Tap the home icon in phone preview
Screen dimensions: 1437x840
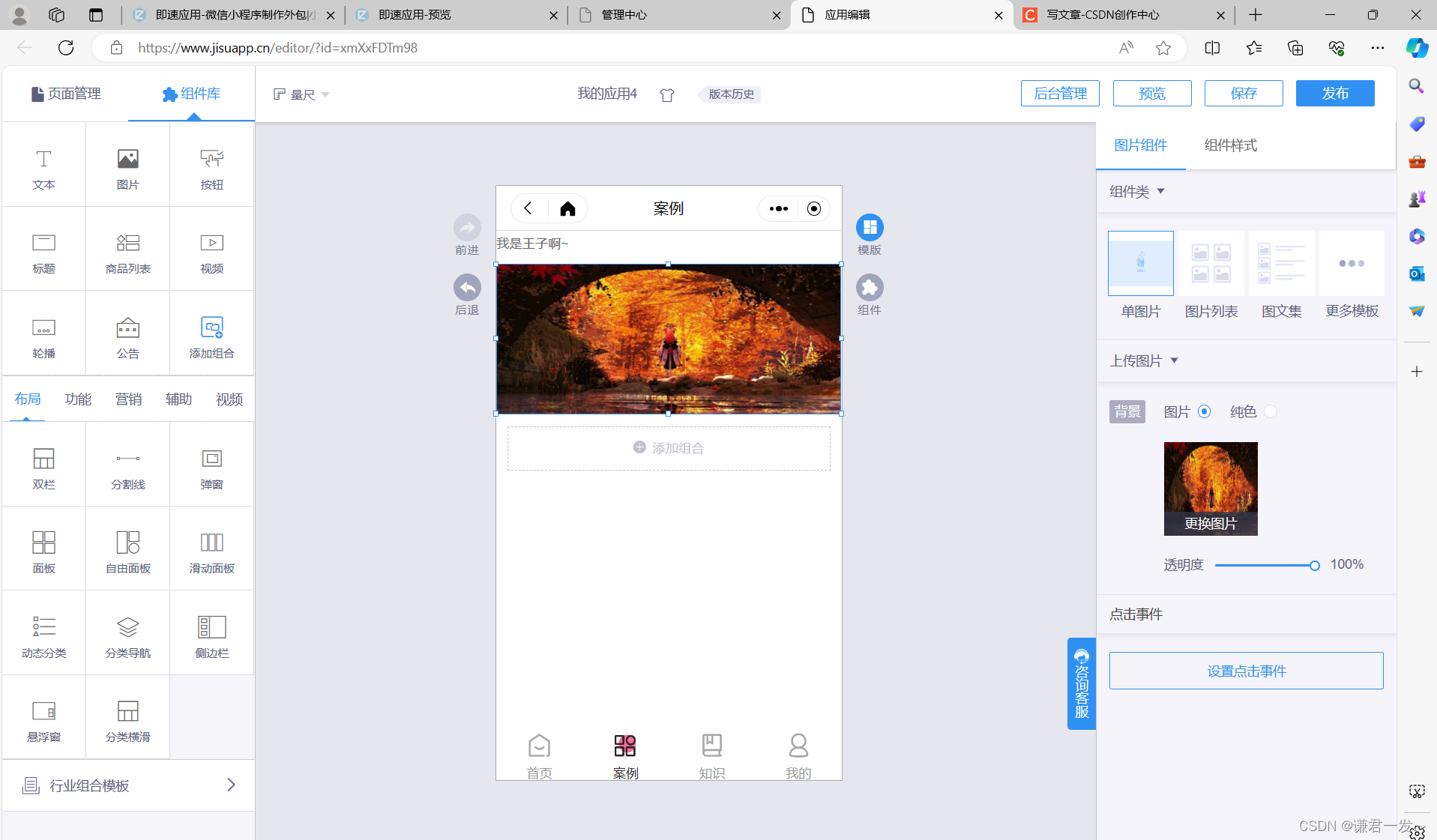tap(567, 208)
